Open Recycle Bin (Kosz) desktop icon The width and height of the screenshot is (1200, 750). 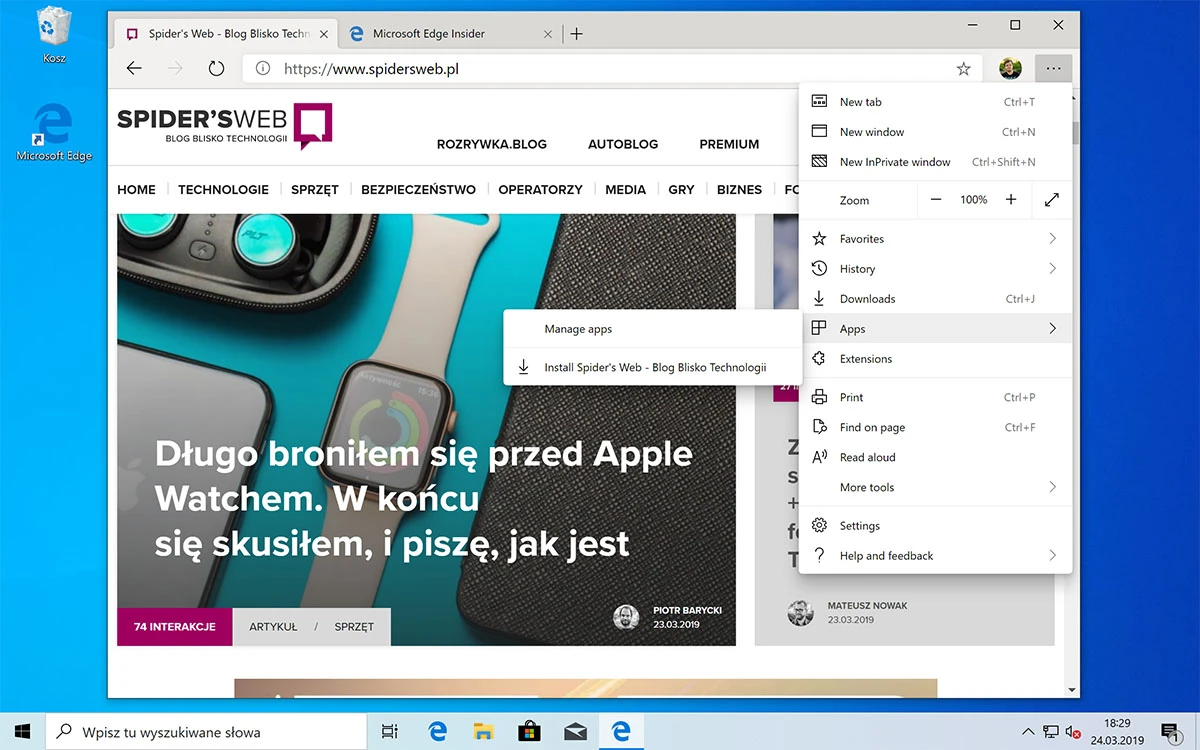54,36
